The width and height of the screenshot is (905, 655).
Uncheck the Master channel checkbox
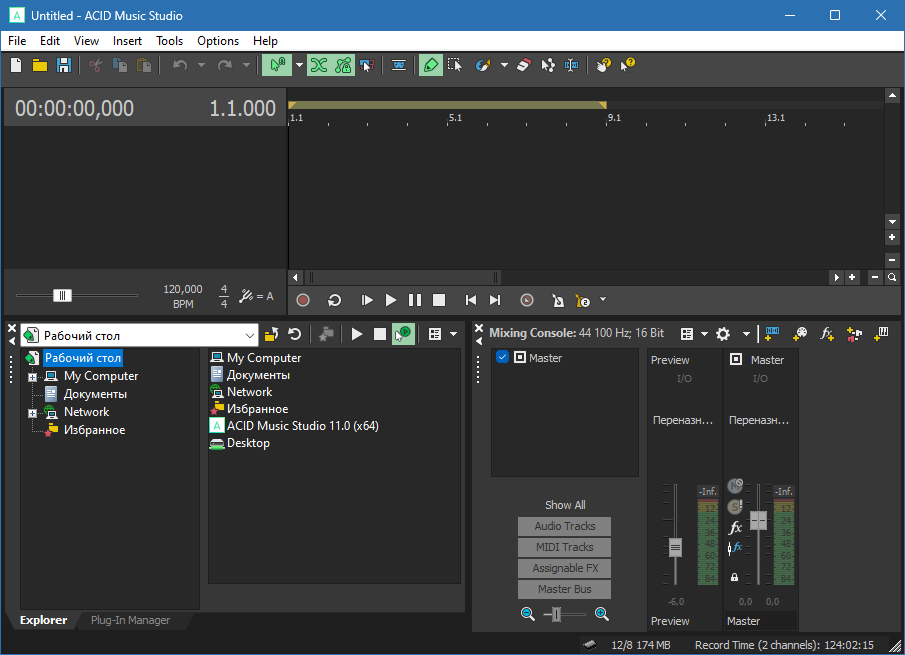pos(502,357)
